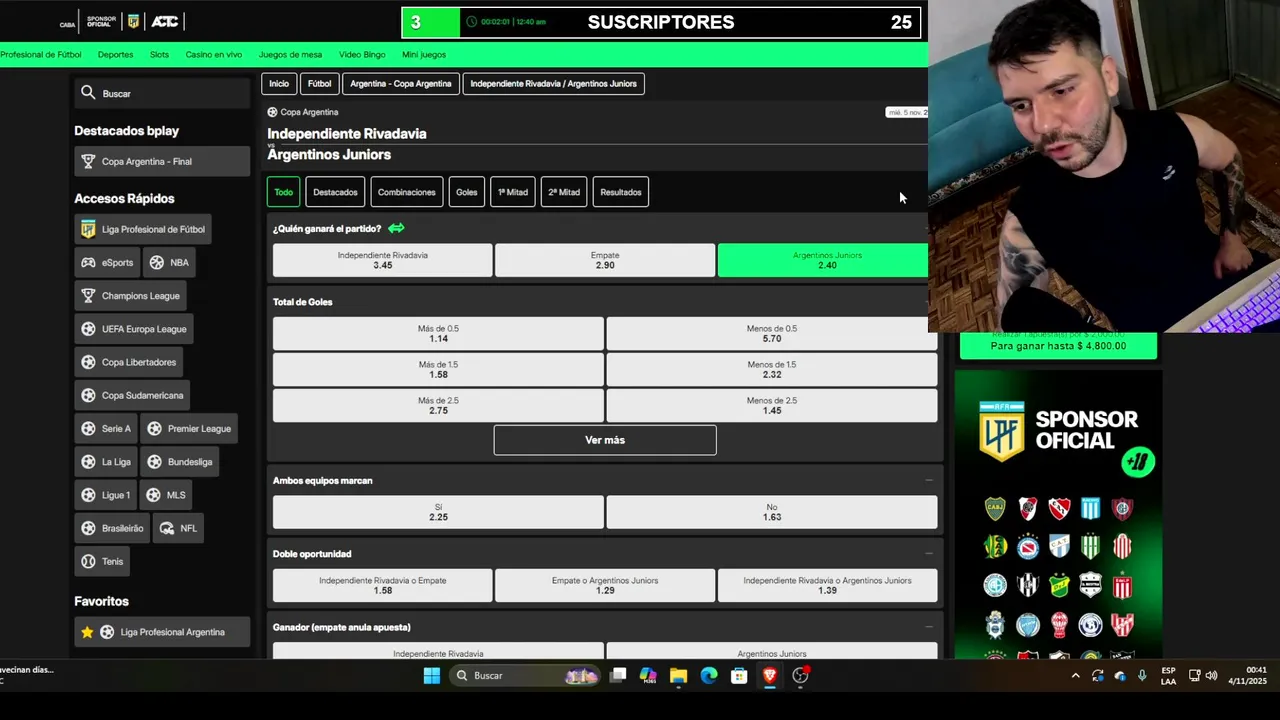Viewport: 1280px width, 720px height.
Task: Open the Ligue 1 shortcut
Action: pos(106,495)
